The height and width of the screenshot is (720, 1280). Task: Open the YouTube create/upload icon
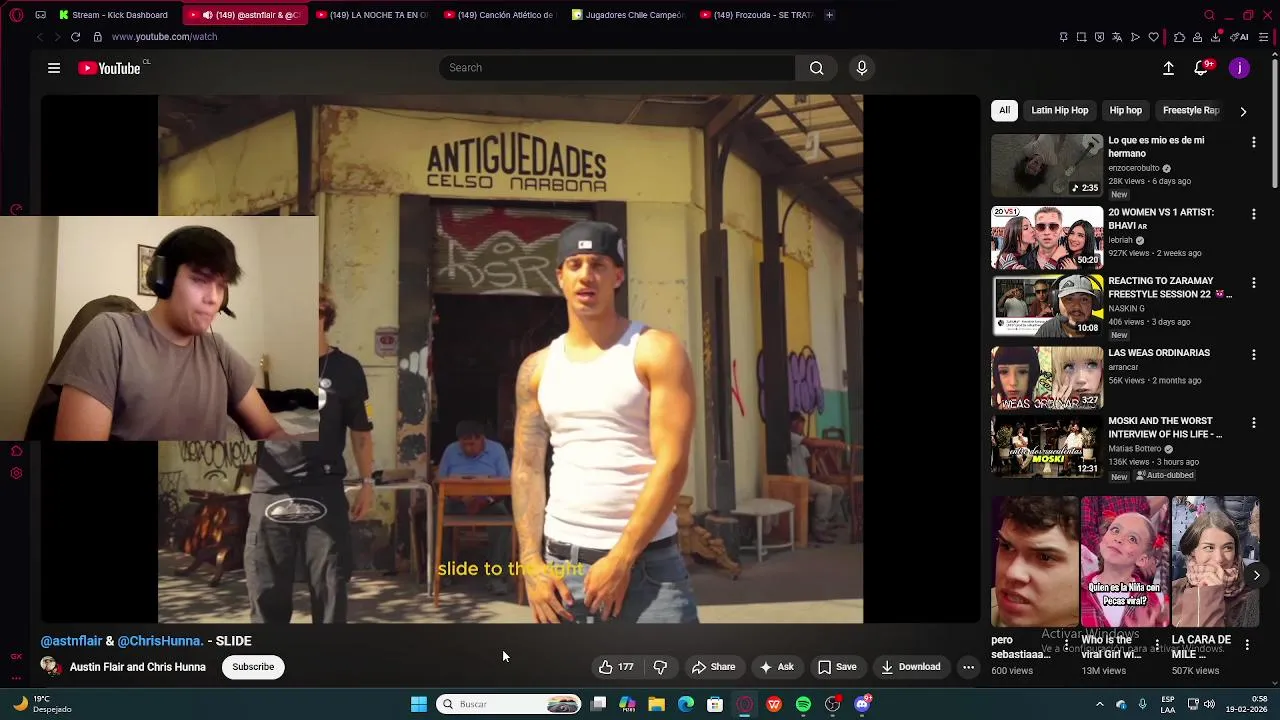1168,68
